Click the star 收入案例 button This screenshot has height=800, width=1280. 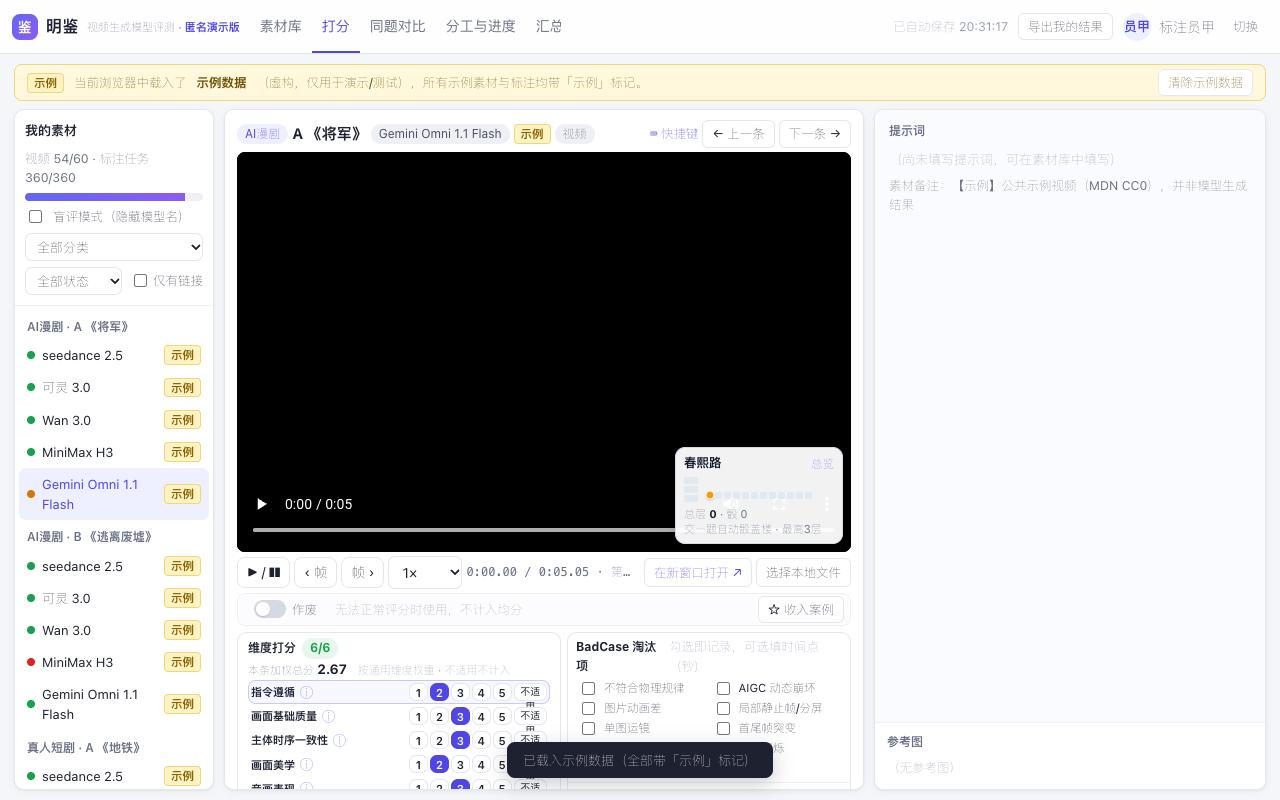click(x=801, y=609)
